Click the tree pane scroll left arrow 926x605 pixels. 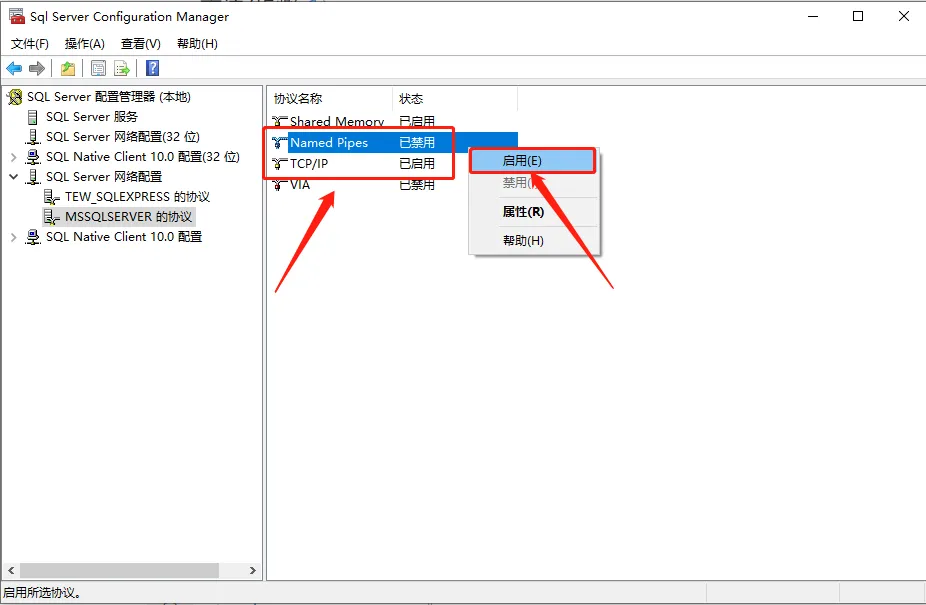11,571
